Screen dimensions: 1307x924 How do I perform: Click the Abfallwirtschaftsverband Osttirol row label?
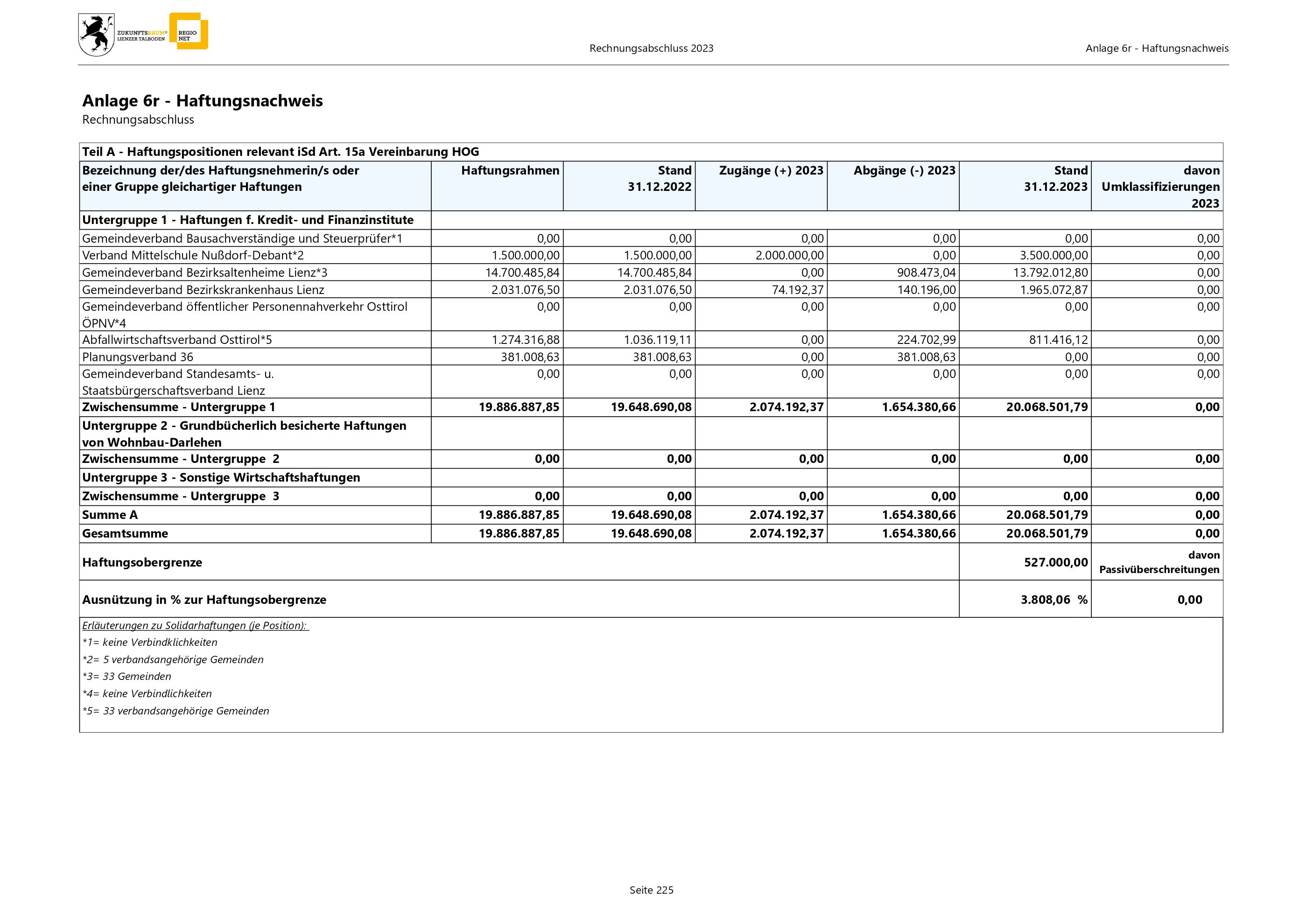click(177, 340)
